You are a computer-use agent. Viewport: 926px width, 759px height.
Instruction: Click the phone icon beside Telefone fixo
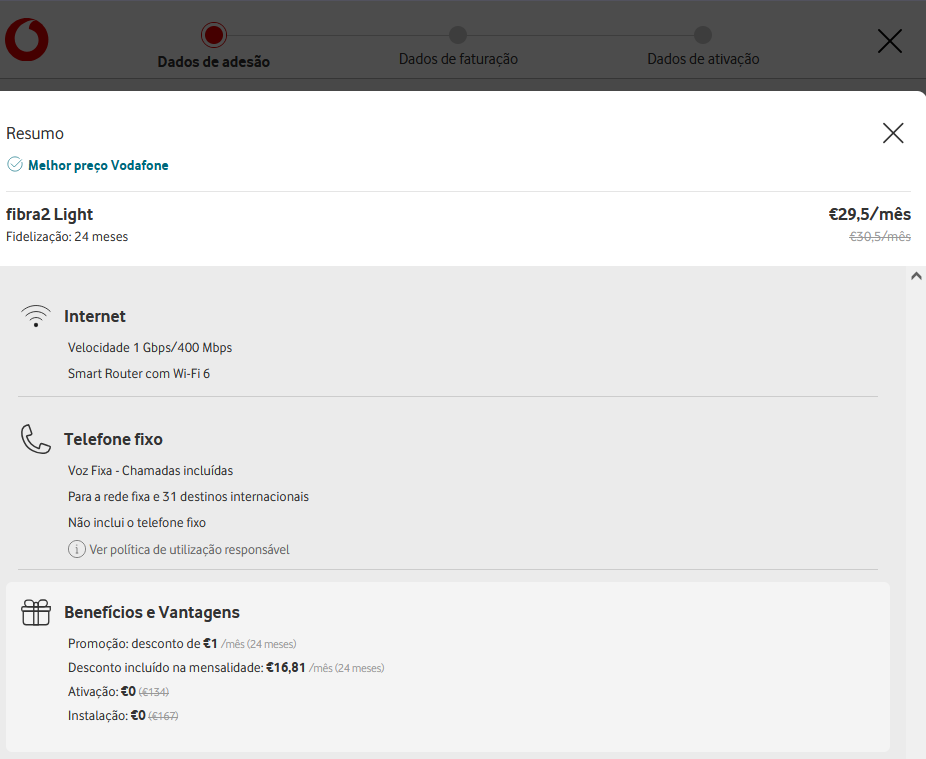[x=35, y=439]
